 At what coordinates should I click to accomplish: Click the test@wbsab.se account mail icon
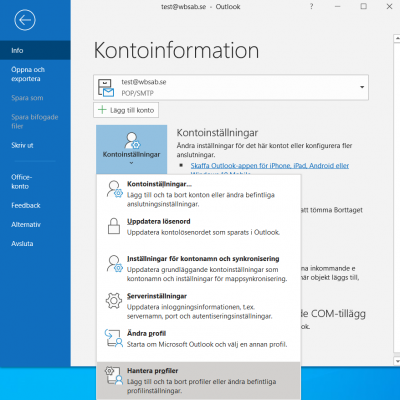(106, 87)
